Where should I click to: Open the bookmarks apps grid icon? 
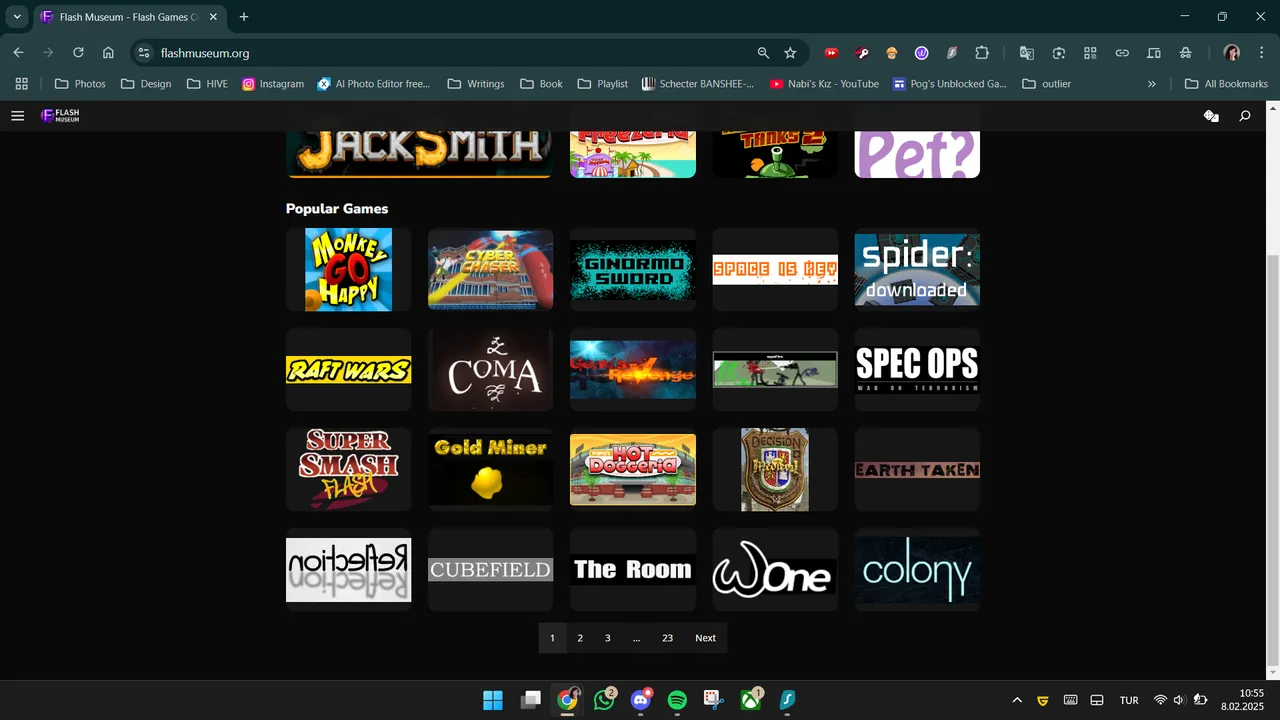(x=21, y=84)
